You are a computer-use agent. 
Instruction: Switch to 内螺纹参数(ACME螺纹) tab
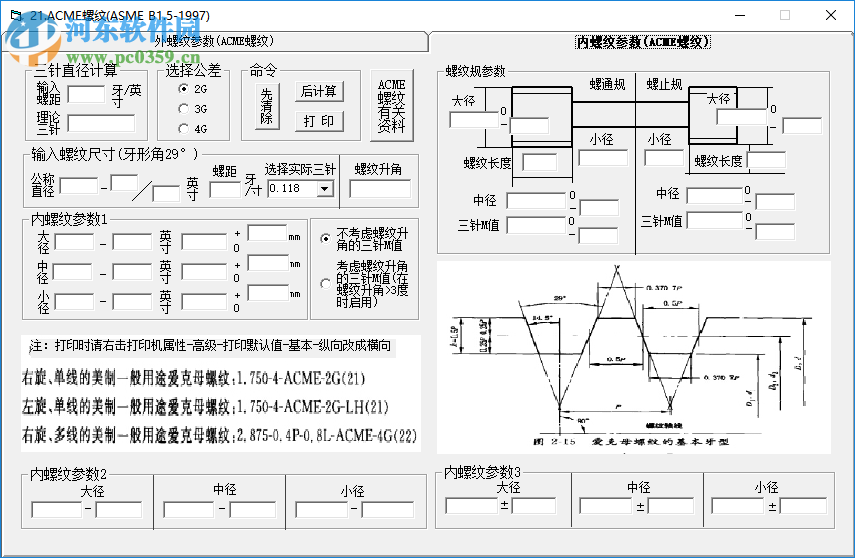click(x=643, y=42)
